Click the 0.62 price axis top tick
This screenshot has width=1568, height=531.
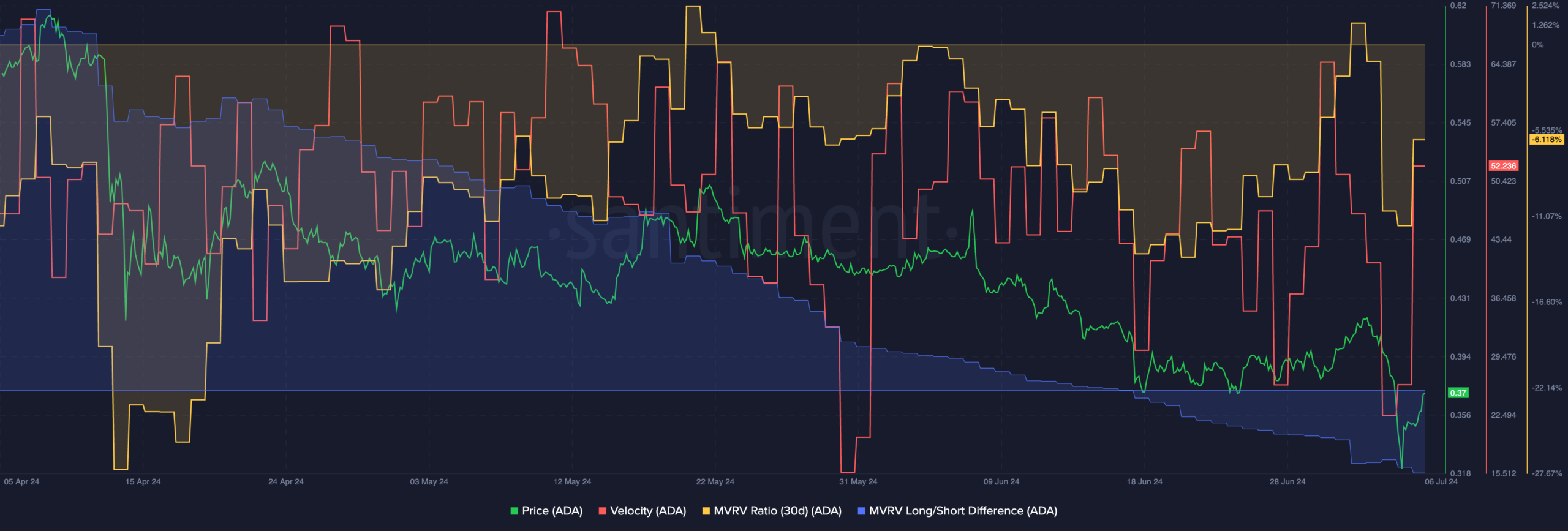point(1458,6)
